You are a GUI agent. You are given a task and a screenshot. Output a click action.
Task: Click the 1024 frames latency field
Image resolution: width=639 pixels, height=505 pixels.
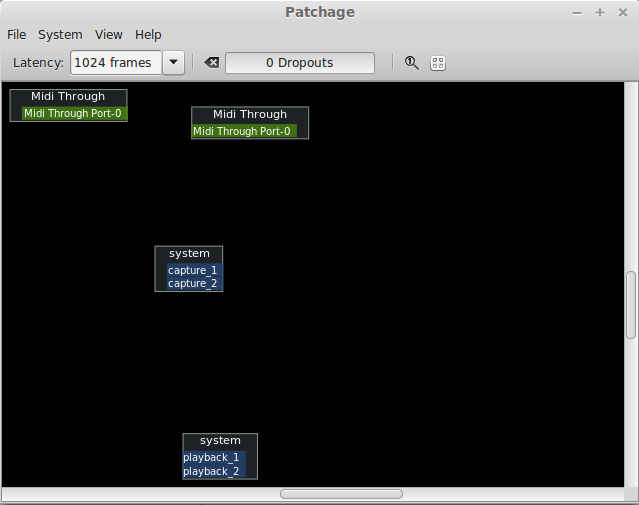pos(116,63)
